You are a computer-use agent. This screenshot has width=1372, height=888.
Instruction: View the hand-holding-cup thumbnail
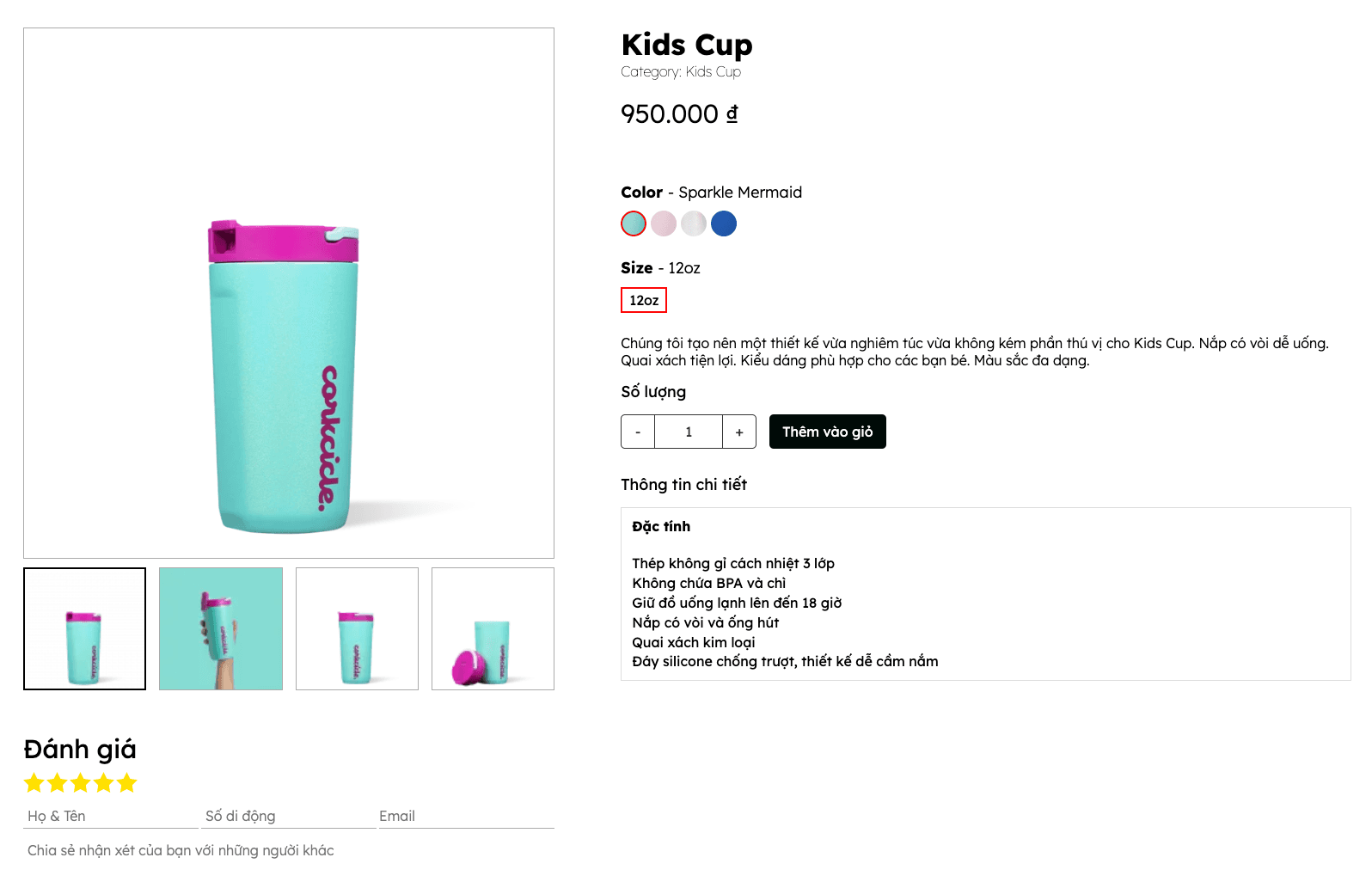pos(221,628)
